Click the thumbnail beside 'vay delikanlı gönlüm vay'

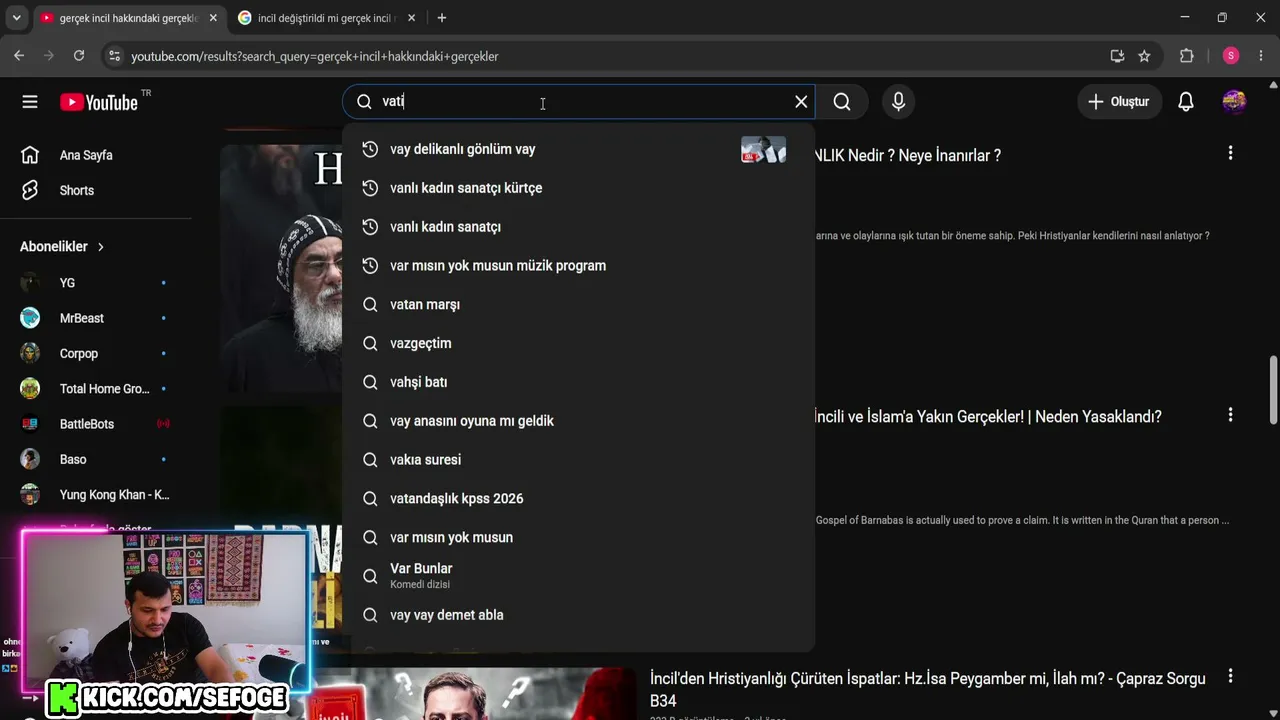(x=763, y=149)
